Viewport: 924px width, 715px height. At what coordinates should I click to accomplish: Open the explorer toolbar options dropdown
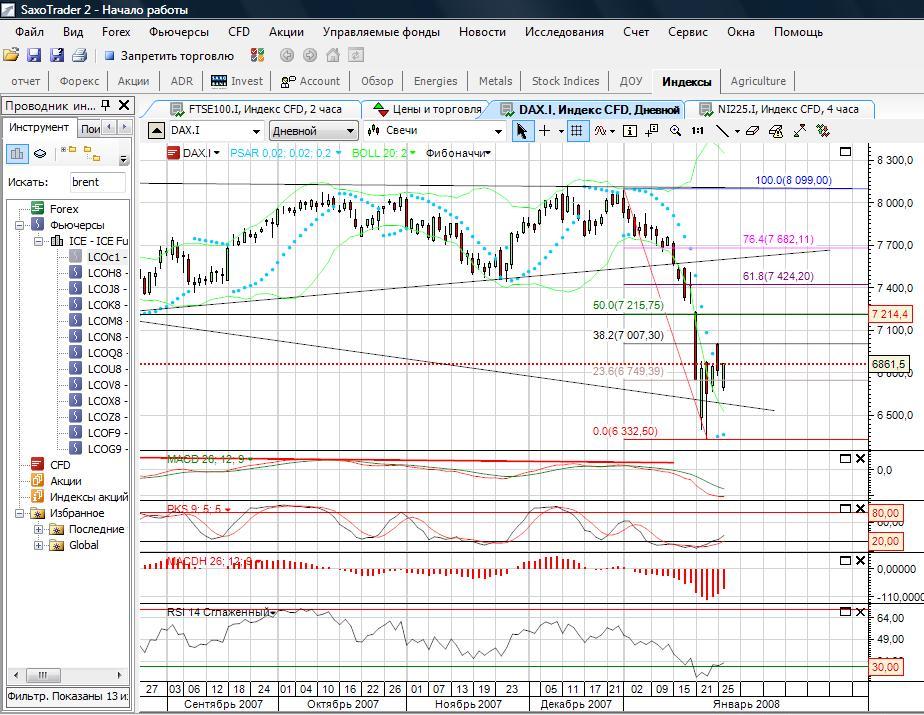coord(123,159)
